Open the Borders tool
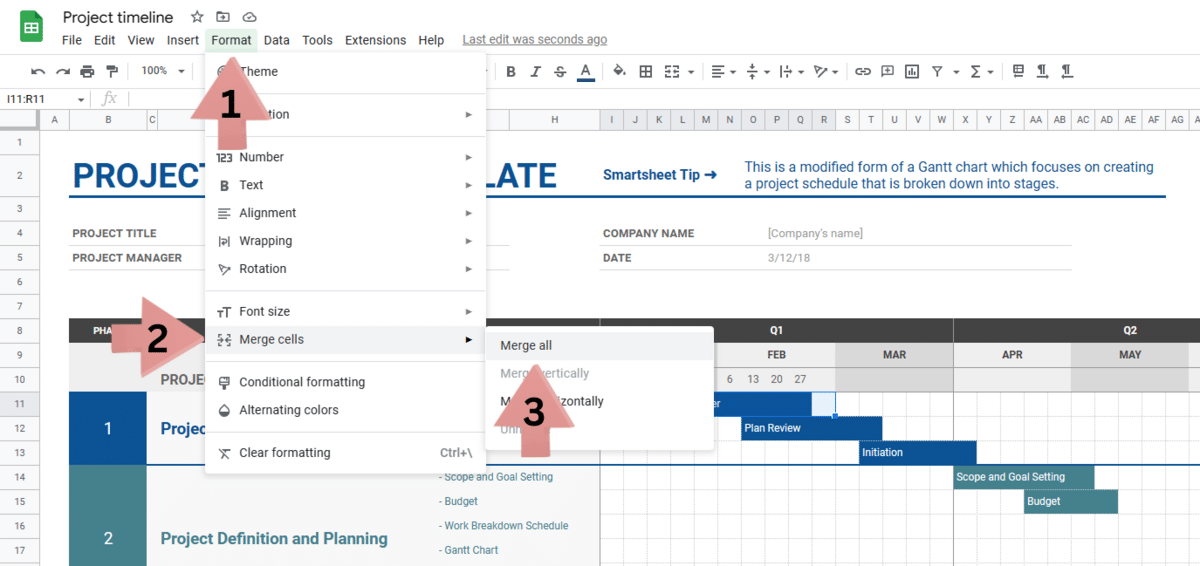 (x=646, y=71)
